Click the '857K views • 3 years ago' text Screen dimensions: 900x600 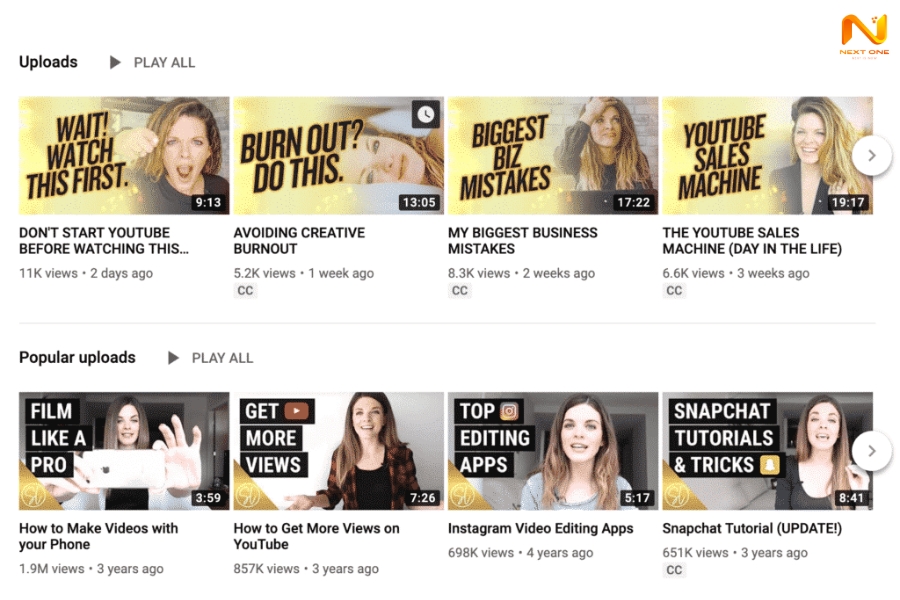[306, 569]
